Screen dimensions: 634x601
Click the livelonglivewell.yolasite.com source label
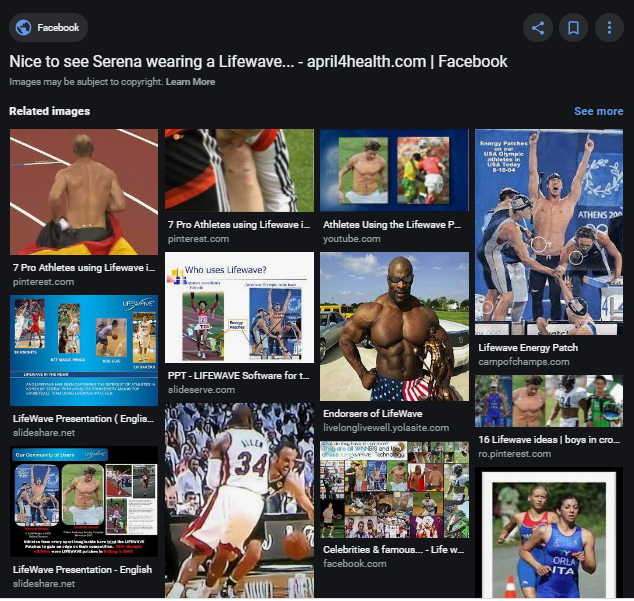(x=386, y=427)
